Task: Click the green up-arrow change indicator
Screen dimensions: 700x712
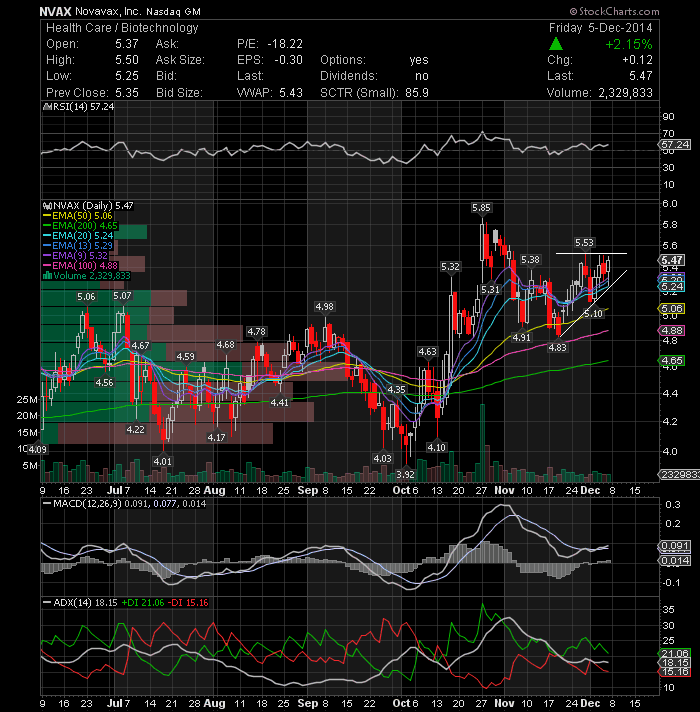Action: tap(556, 44)
